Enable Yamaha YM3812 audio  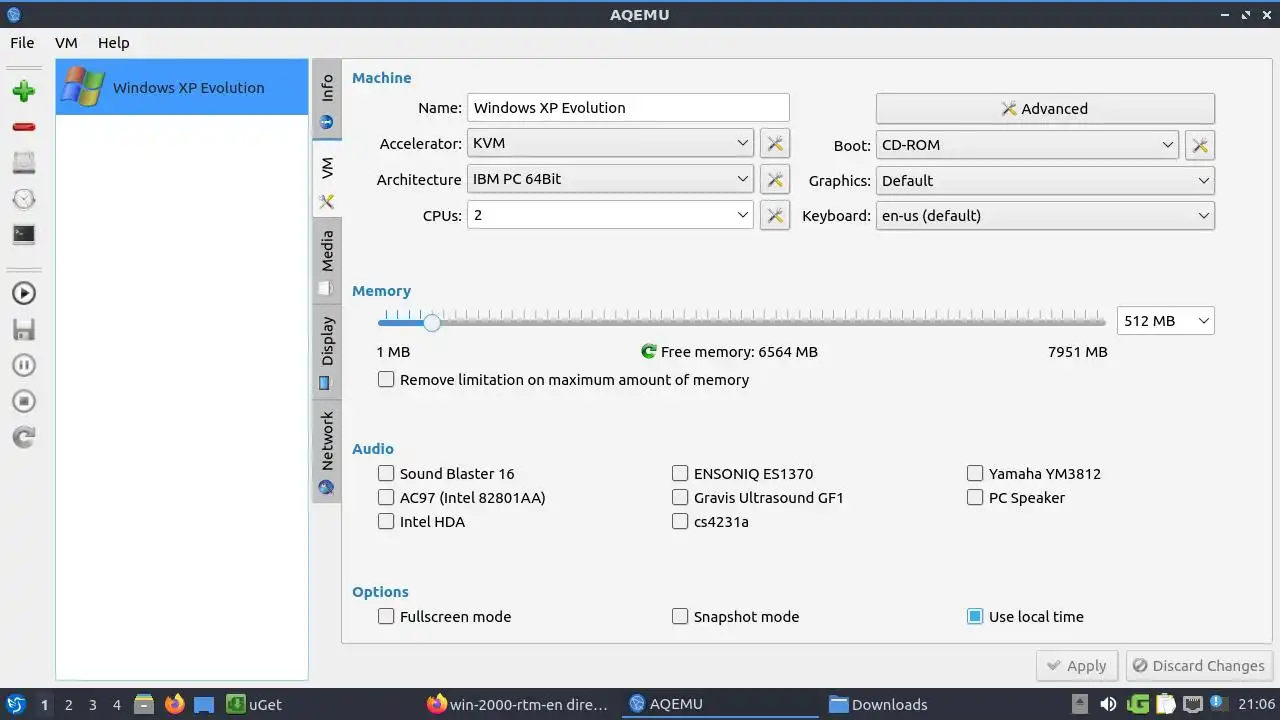point(1033,474)
